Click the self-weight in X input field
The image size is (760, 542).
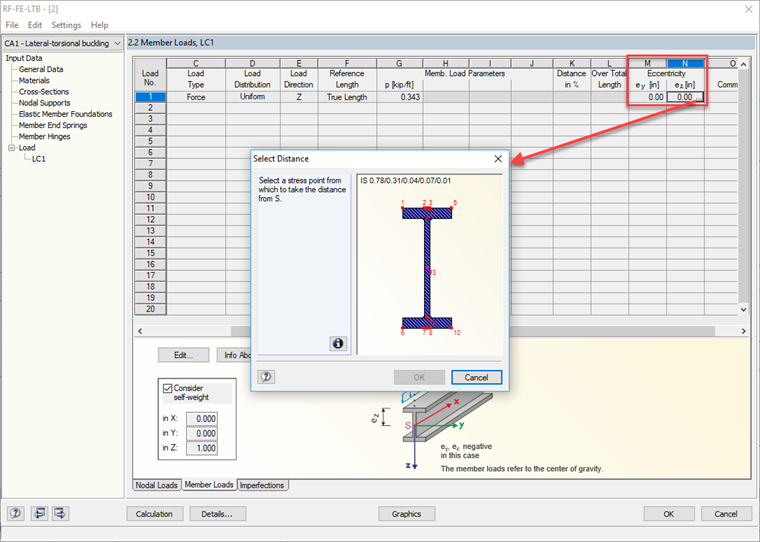coord(202,418)
